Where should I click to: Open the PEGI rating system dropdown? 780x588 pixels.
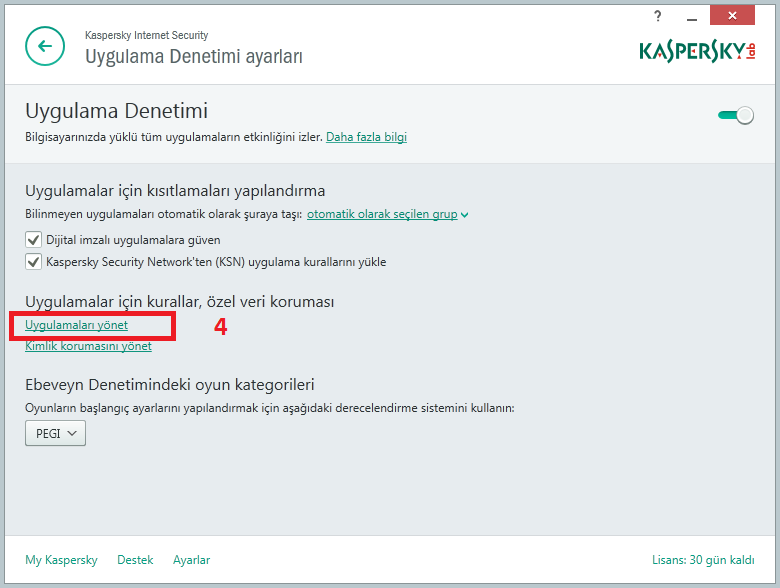55,433
